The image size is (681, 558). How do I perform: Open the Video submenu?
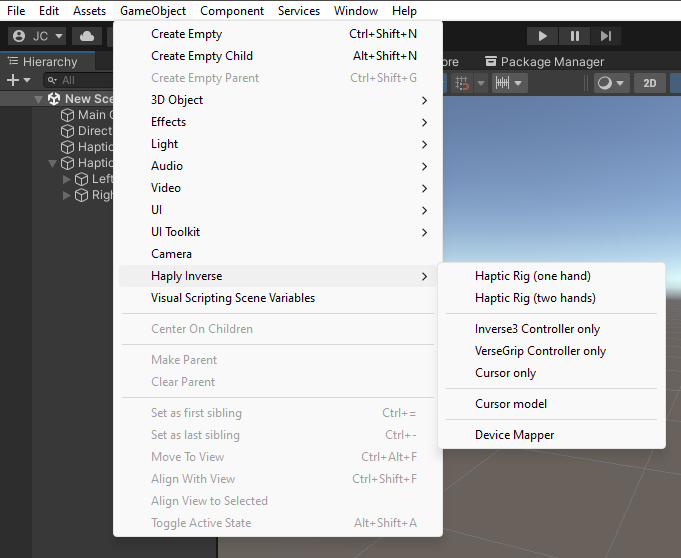tap(278, 188)
